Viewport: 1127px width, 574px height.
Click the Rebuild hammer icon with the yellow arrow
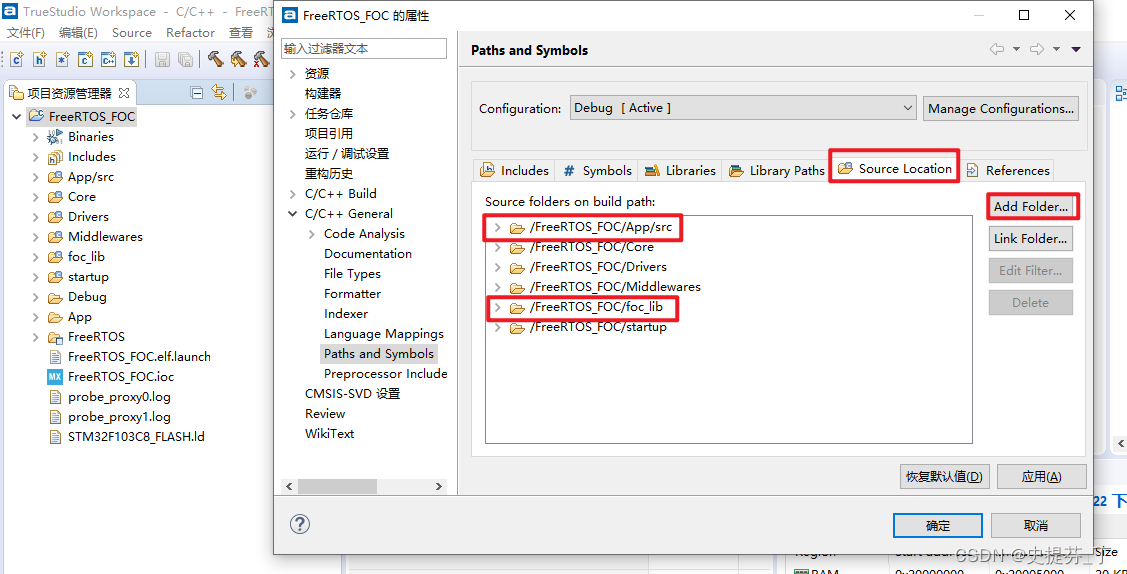pyautogui.click(x=238, y=60)
